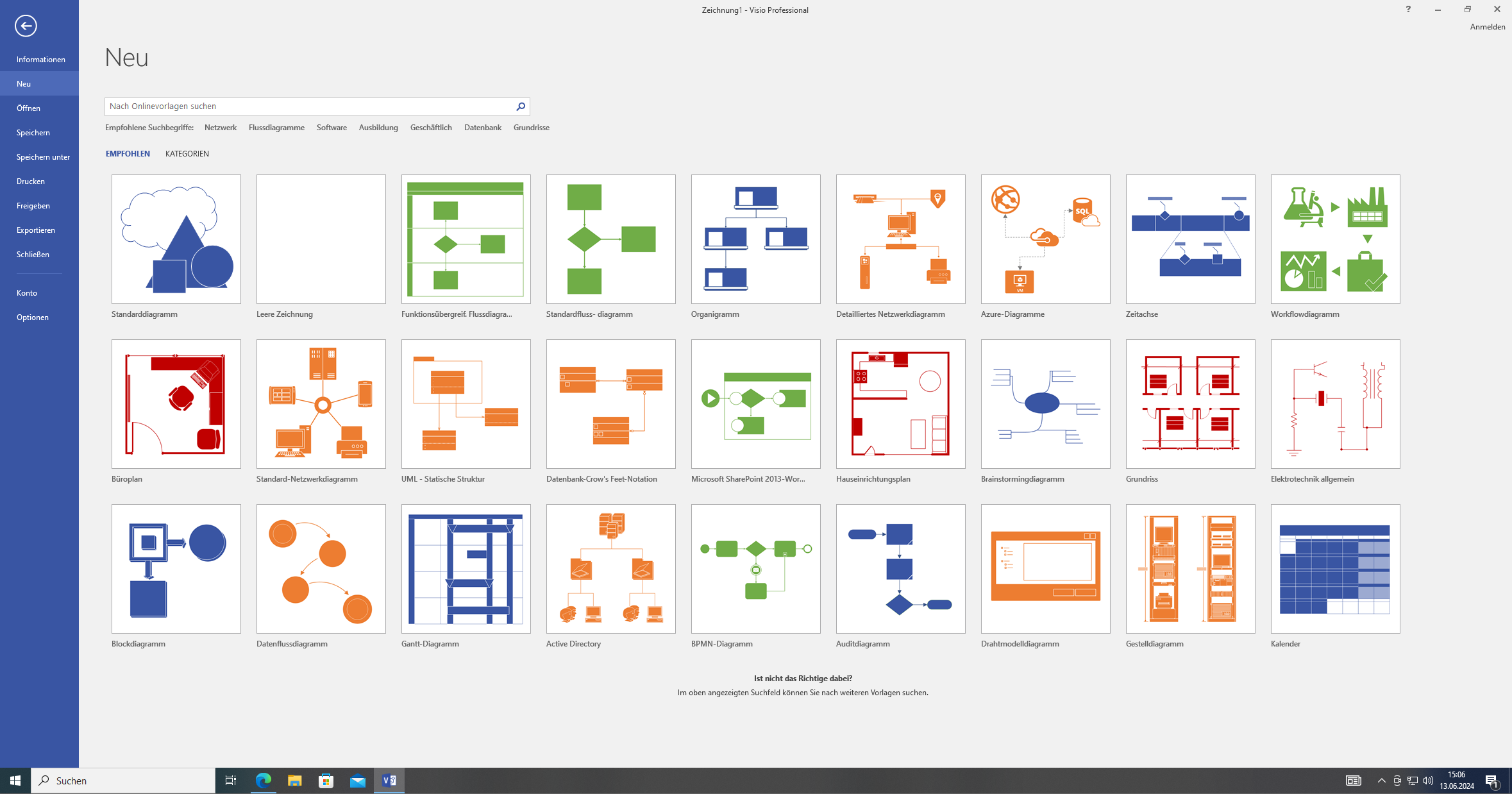Click the taskbar Suchen search box
Viewport: 1512px width, 794px height.
pos(123,781)
